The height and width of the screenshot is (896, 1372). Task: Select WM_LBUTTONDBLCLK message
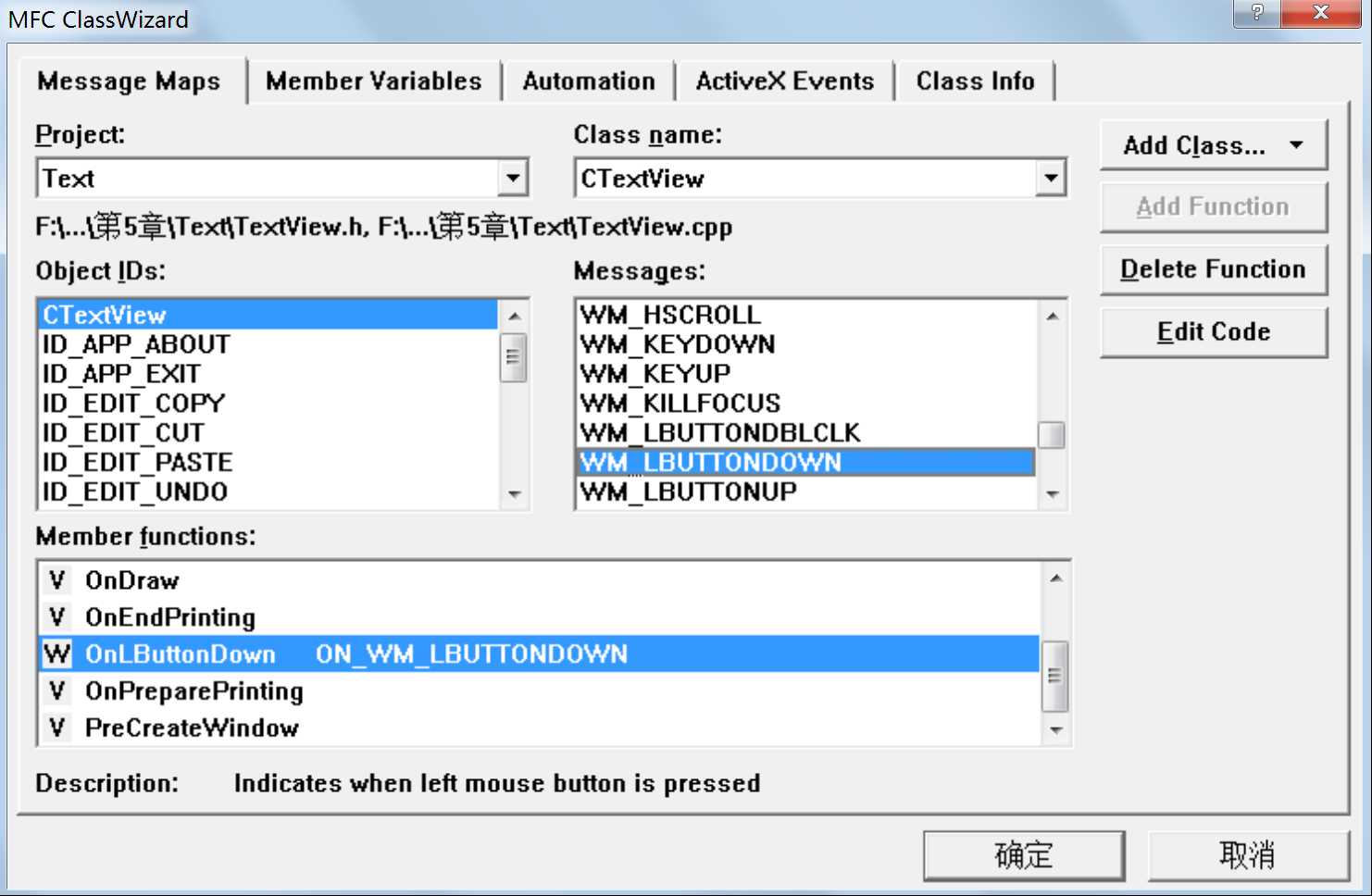click(x=805, y=433)
